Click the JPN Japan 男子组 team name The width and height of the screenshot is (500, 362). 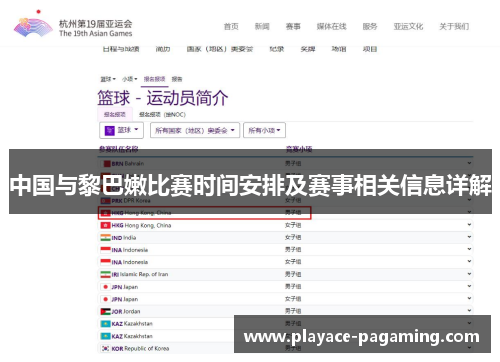click(x=125, y=287)
